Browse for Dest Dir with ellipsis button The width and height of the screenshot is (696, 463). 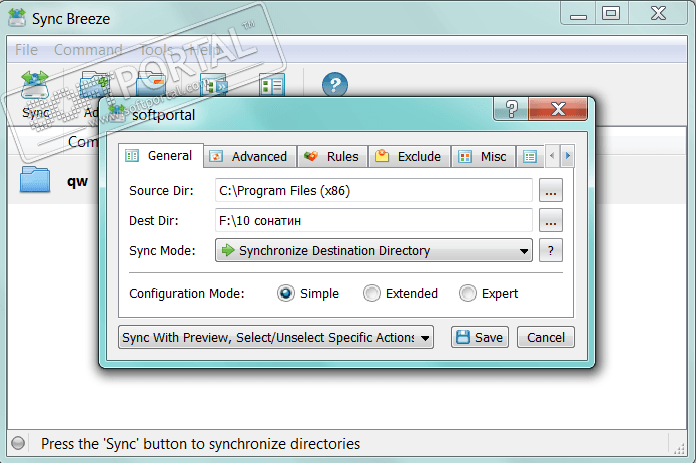pyautogui.click(x=551, y=220)
